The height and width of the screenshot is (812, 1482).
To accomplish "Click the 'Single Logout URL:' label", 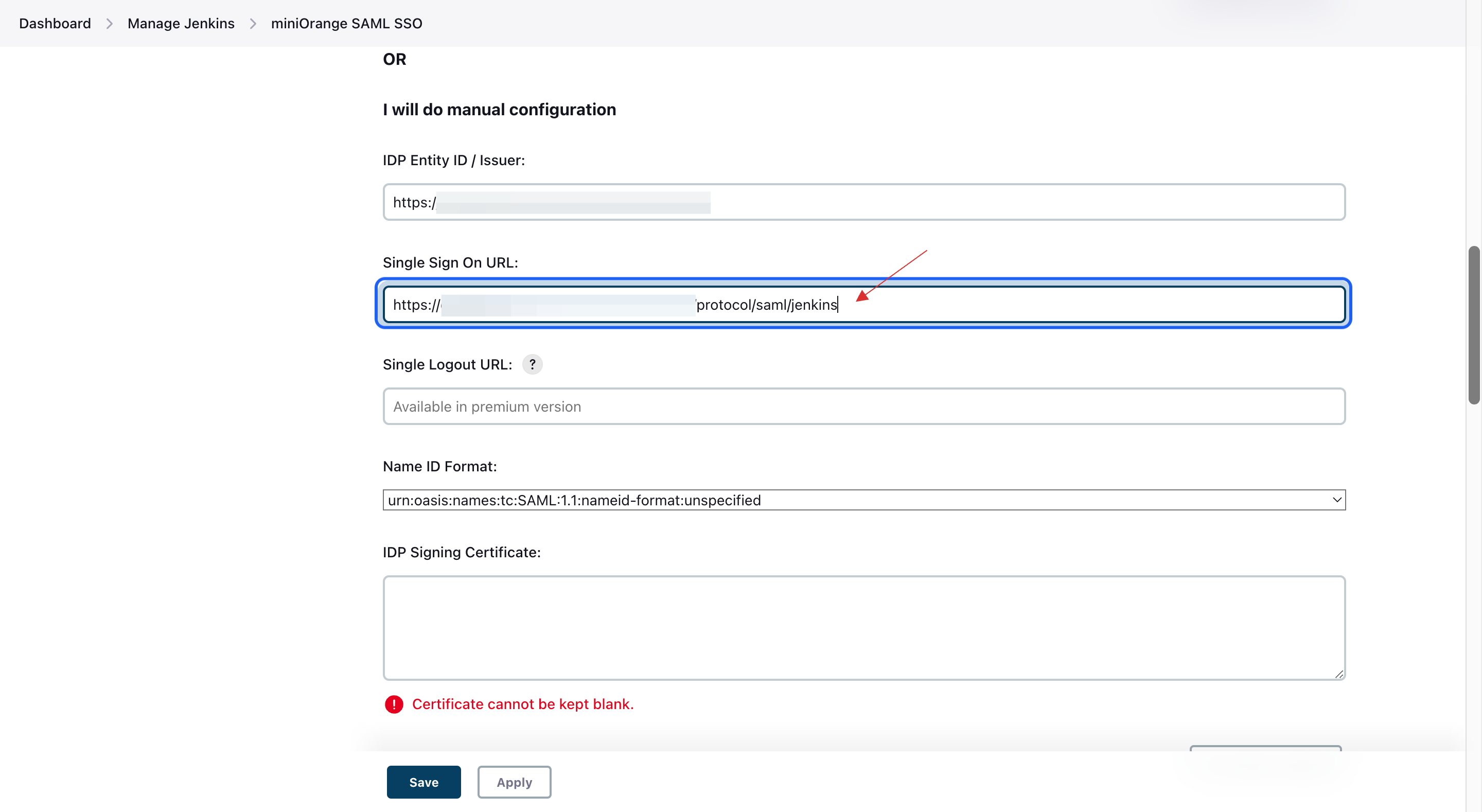I will coord(447,364).
